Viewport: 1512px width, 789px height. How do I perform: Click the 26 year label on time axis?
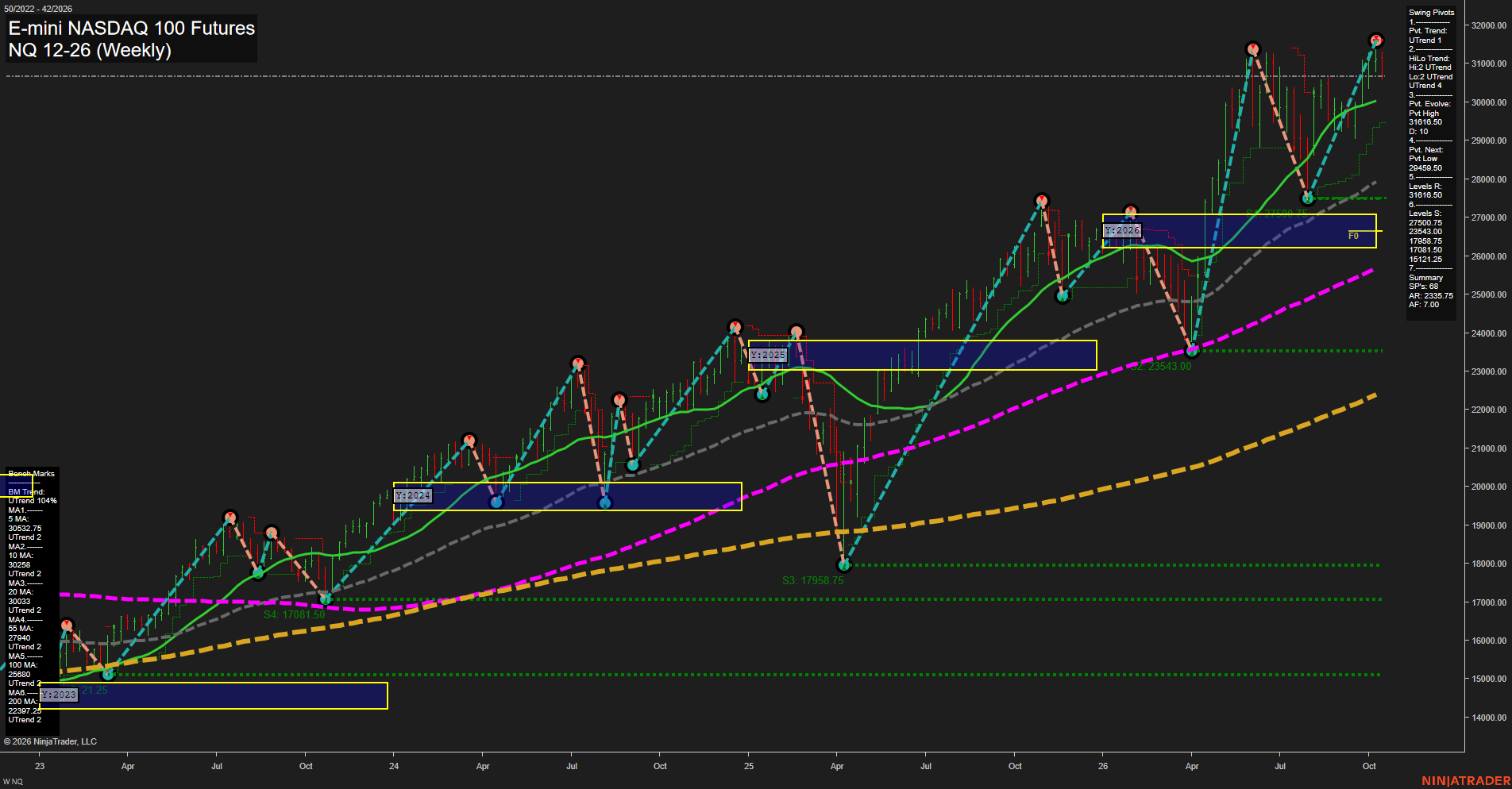(x=1103, y=766)
